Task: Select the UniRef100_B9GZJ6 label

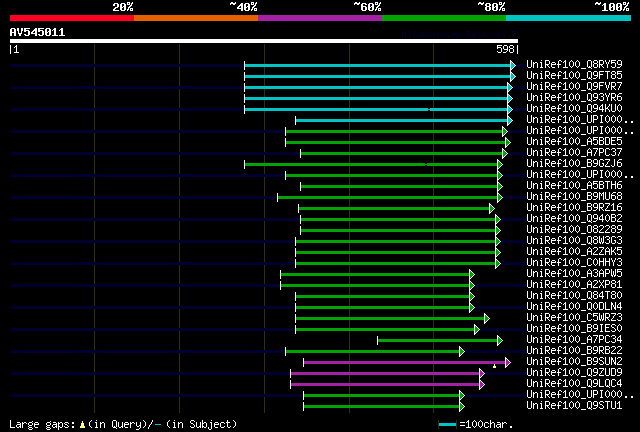Action: coord(574,164)
